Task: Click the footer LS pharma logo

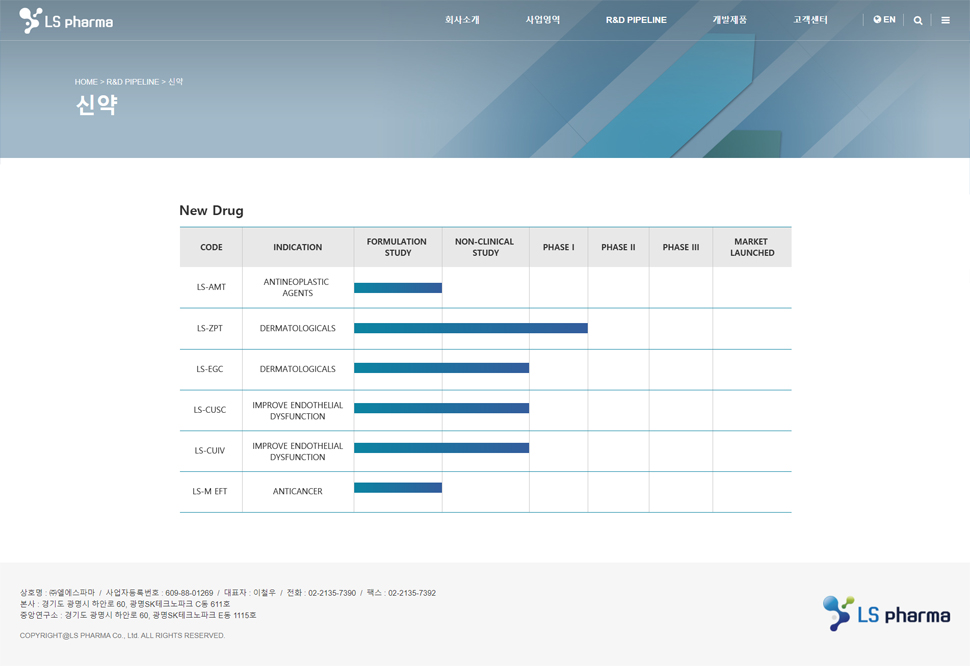Action: tap(886, 613)
